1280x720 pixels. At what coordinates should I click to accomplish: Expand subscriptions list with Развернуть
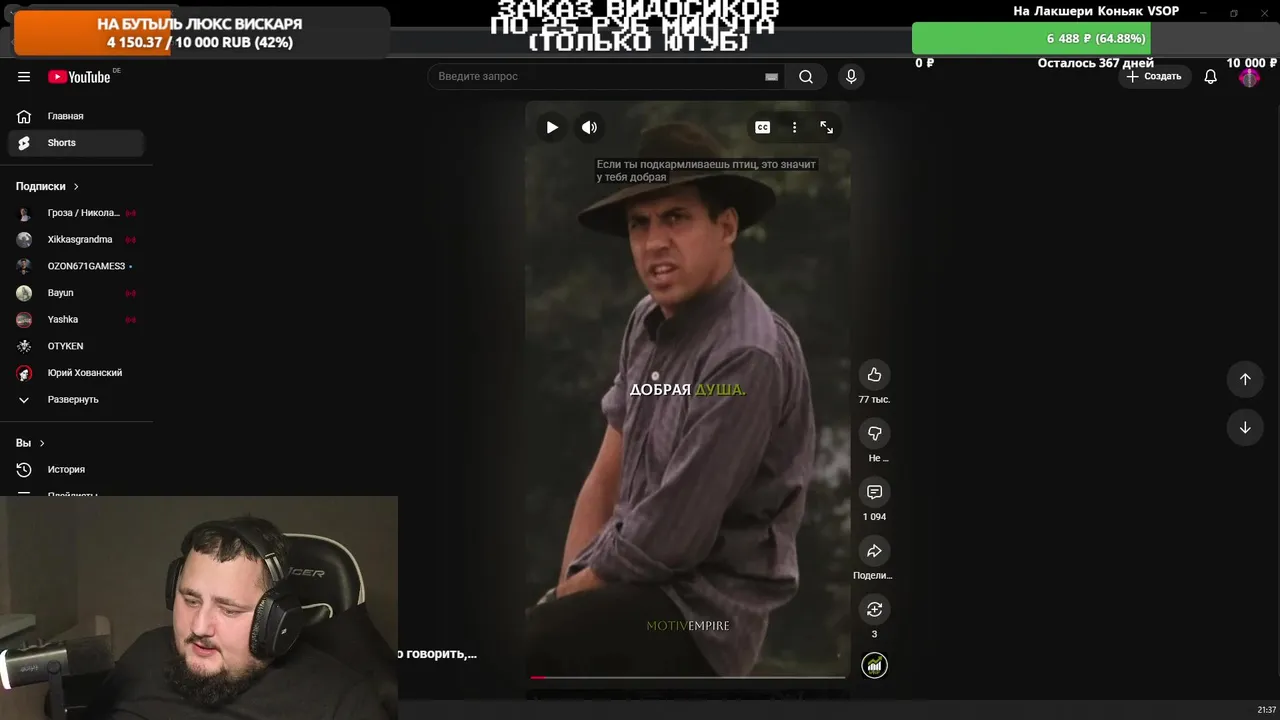pos(76,399)
